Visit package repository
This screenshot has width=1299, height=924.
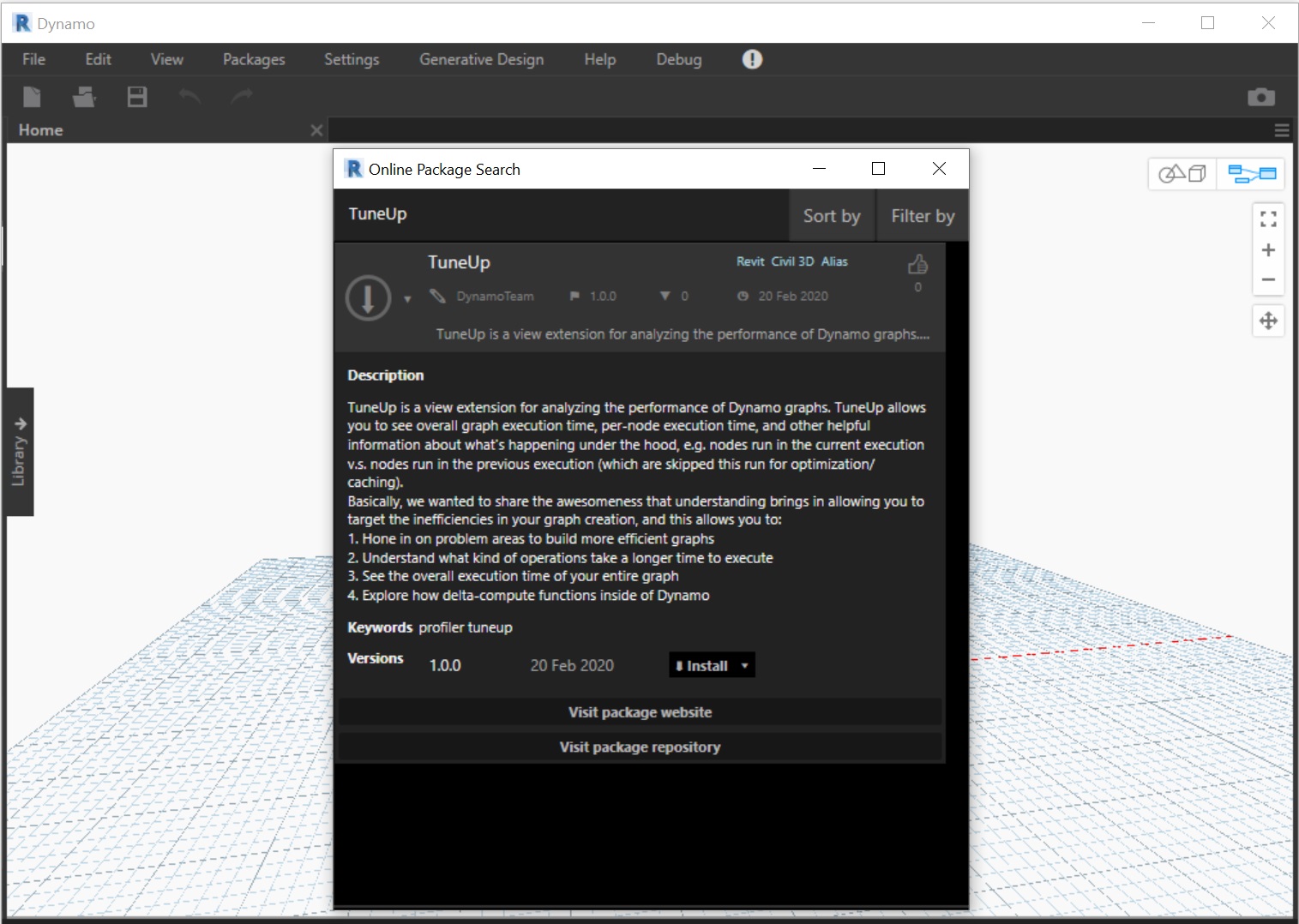pyautogui.click(x=640, y=747)
